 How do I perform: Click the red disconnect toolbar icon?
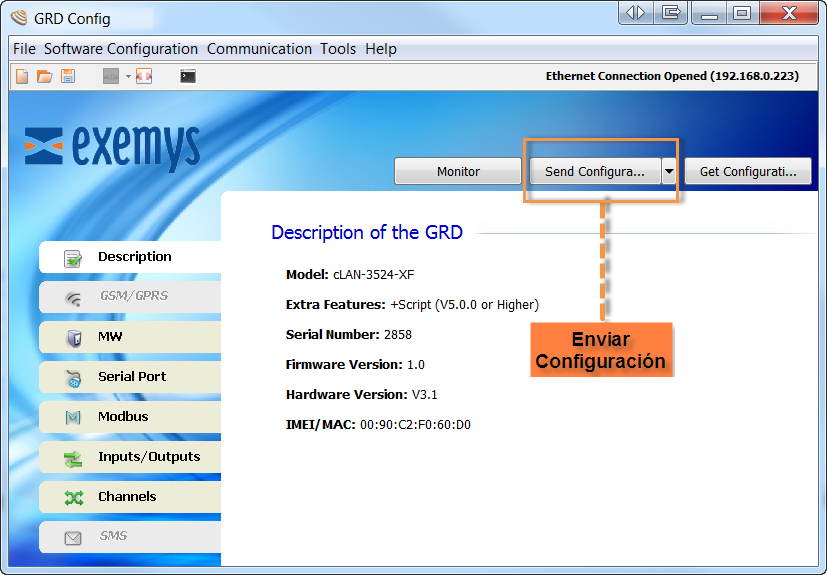point(144,76)
